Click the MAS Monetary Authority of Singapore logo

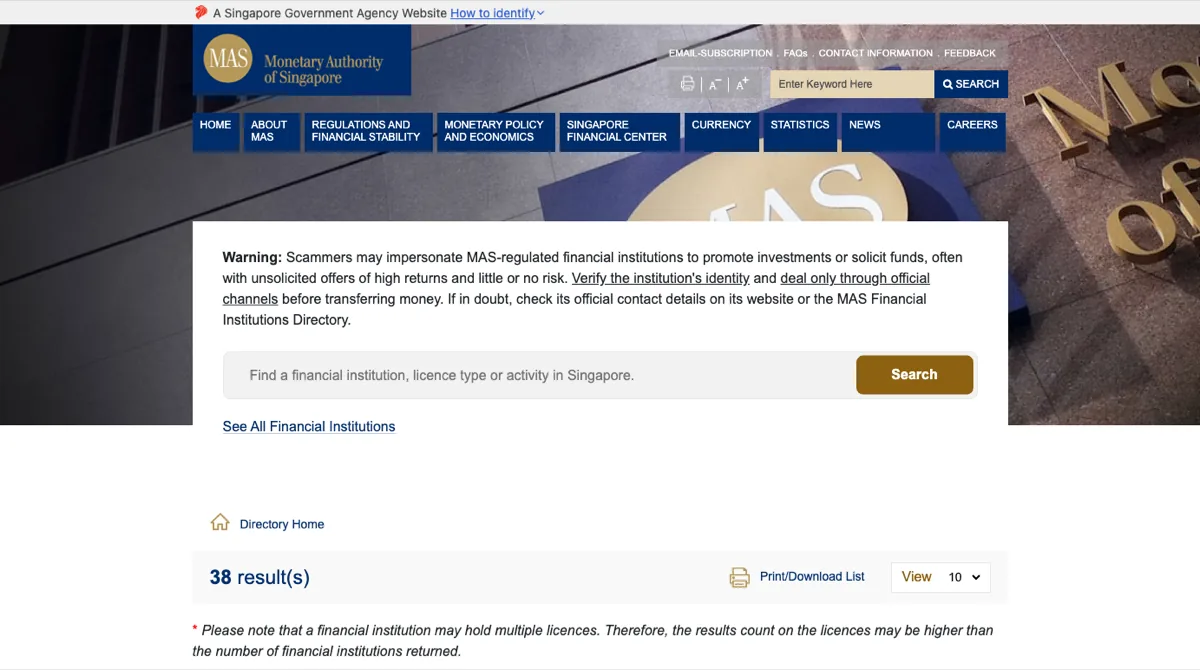301,60
